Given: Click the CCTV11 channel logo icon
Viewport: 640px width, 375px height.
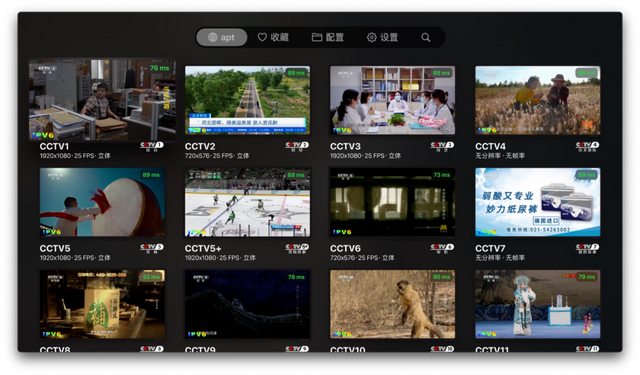Looking at the screenshot, I should (587, 349).
